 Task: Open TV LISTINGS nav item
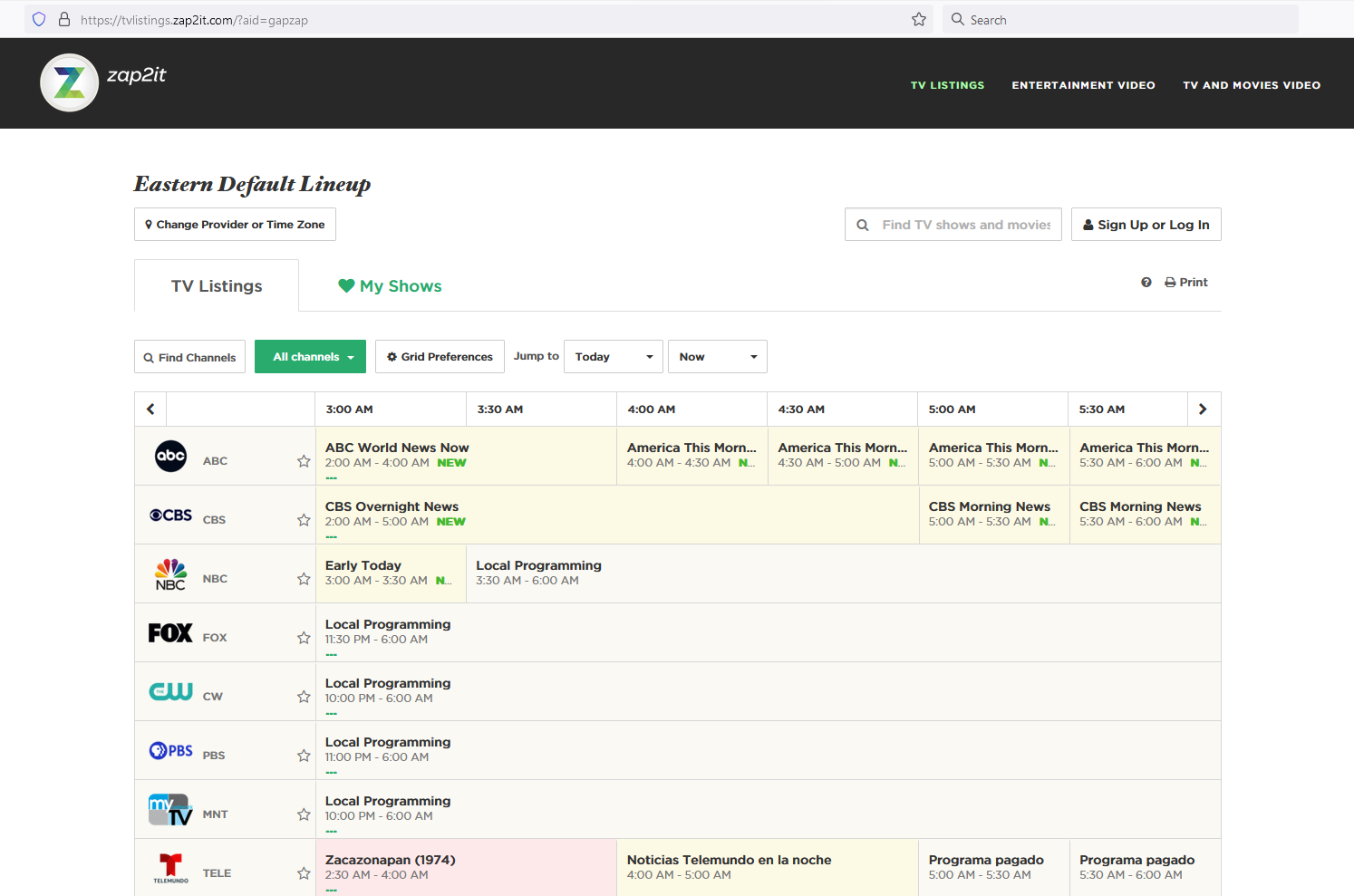click(x=947, y=85)
